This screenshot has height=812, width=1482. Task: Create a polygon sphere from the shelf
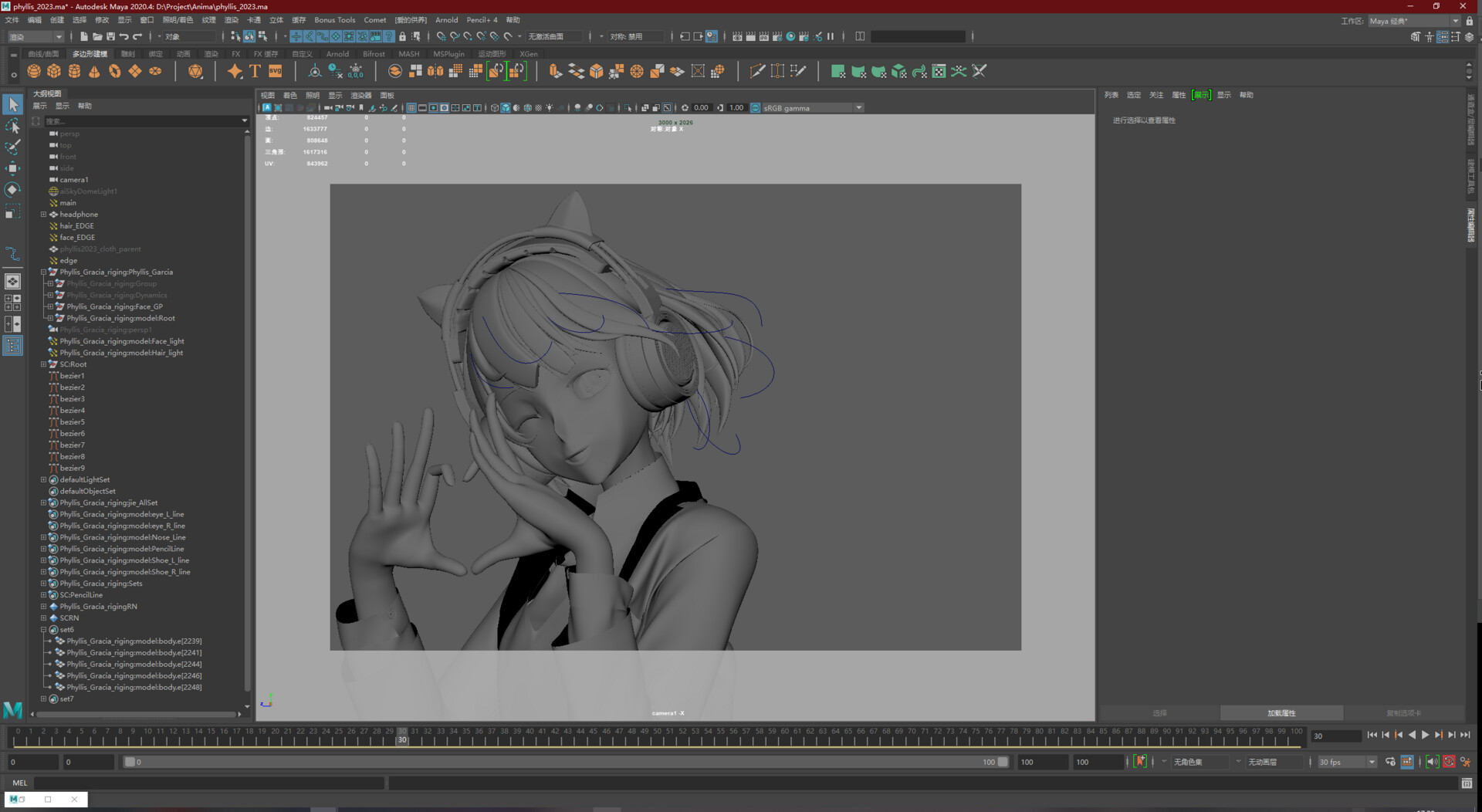click(x=34, y=71)
